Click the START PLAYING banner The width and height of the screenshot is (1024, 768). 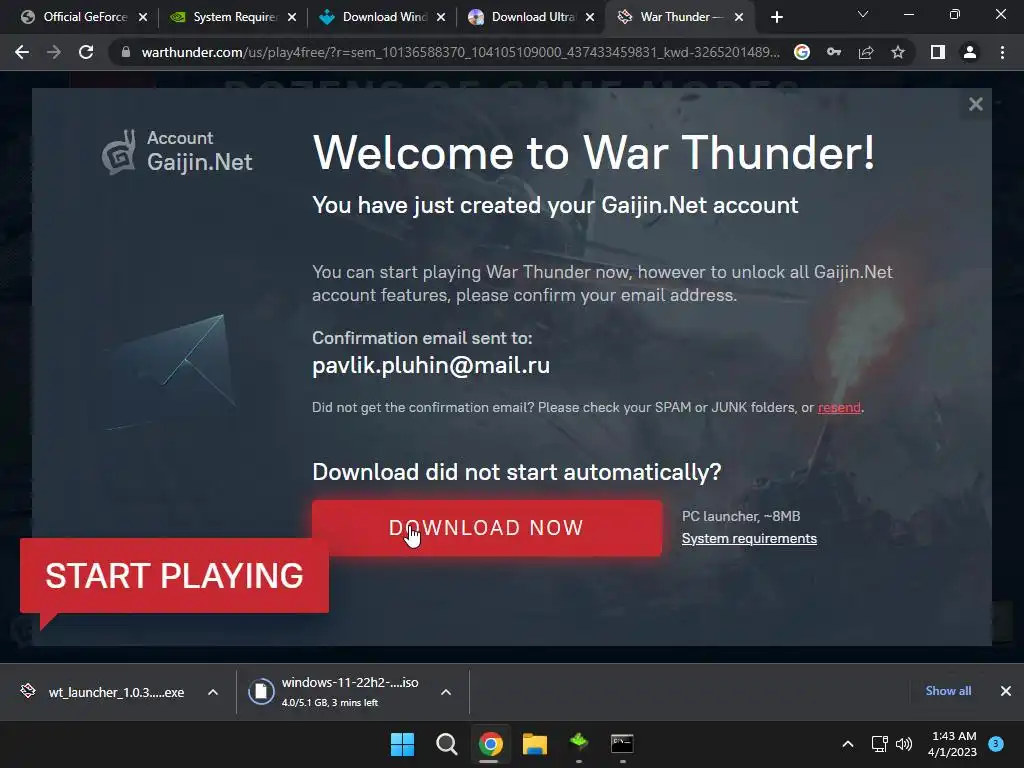pos(174,576)
